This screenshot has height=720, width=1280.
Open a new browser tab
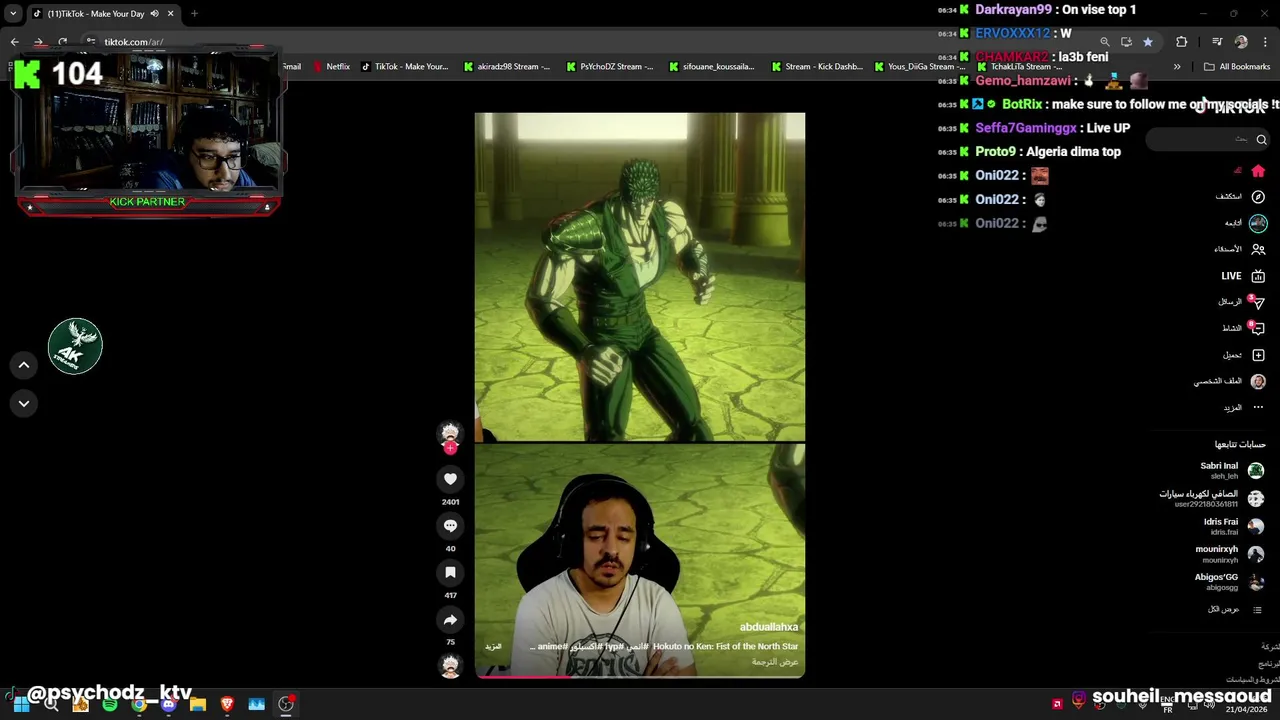point(194,14)
